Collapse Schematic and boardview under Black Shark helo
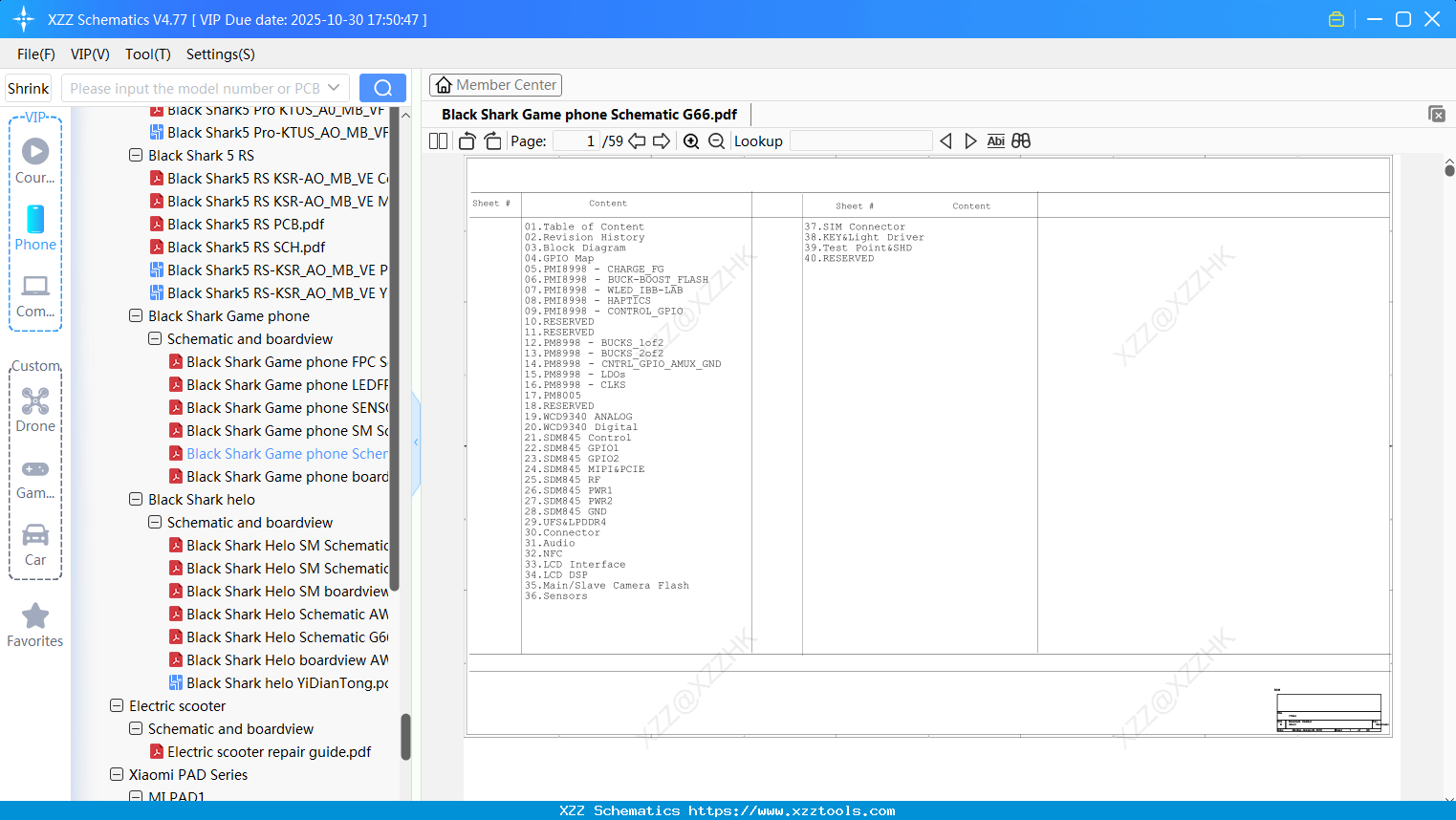 pyautogui.click(x=155, y=522)
